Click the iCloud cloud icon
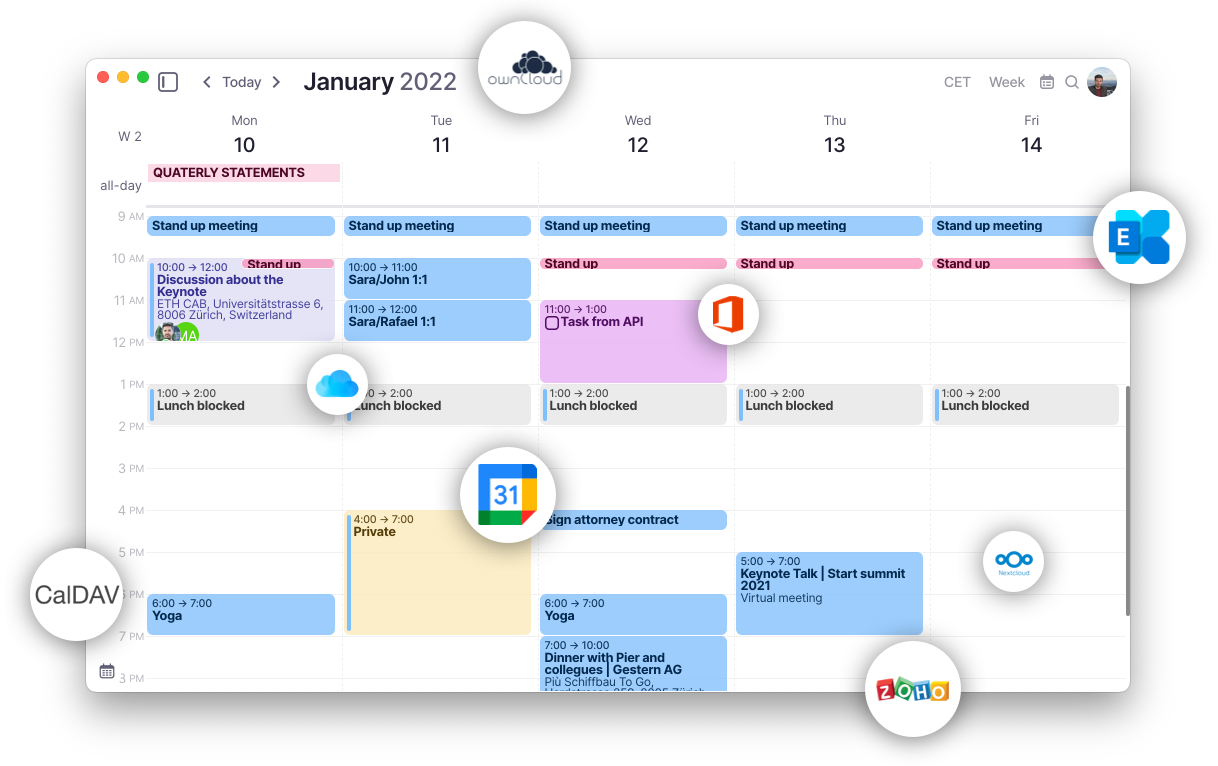 pyautogui.click(x=337, y=384)
